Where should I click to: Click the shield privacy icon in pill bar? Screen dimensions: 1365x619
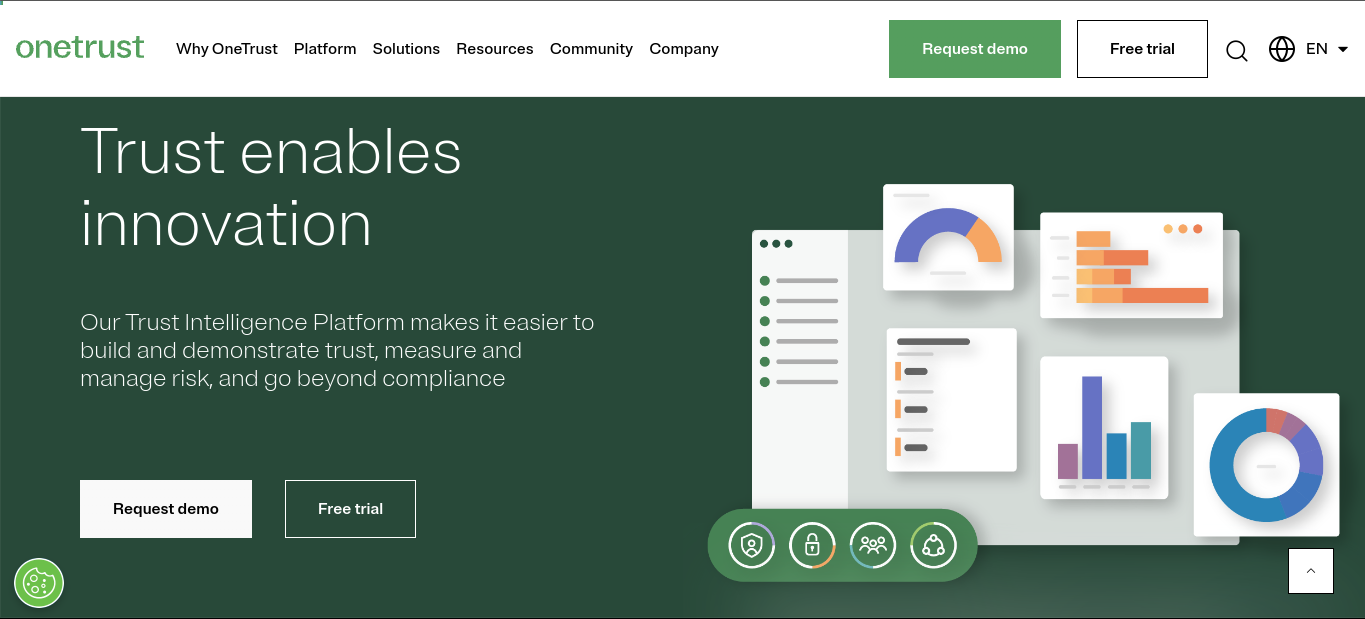[751, 545]
